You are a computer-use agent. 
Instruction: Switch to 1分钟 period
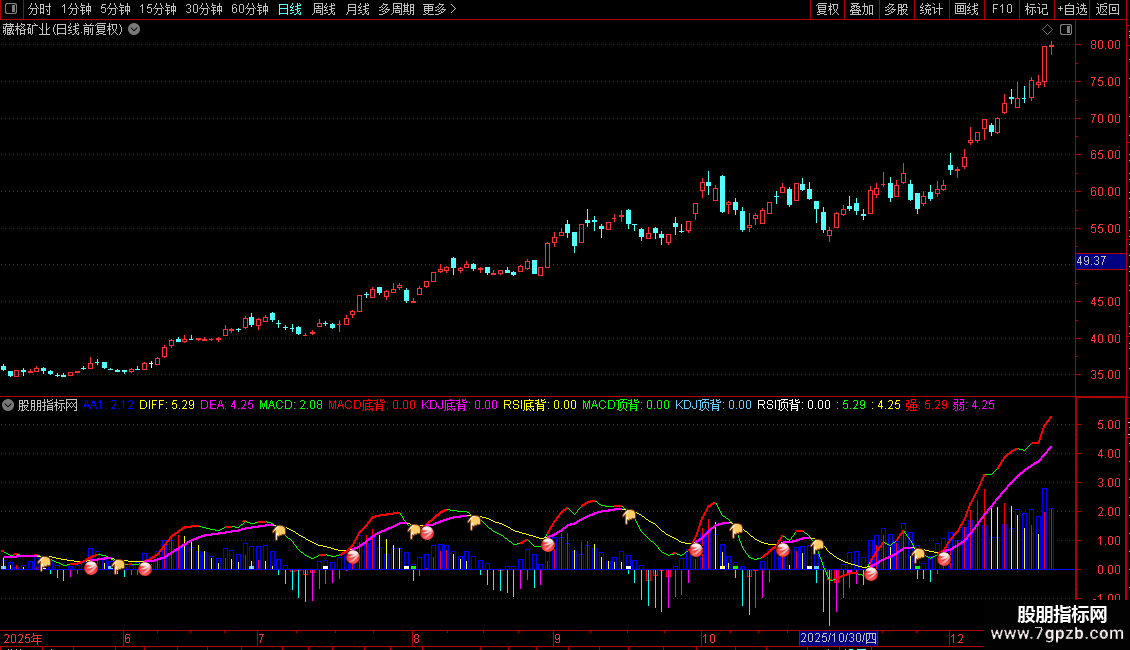(x=76, y=9)
